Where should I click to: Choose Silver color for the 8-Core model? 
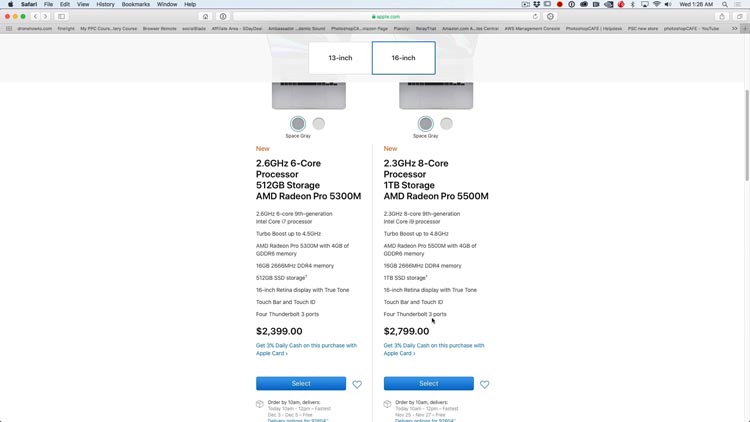[446, 124]
